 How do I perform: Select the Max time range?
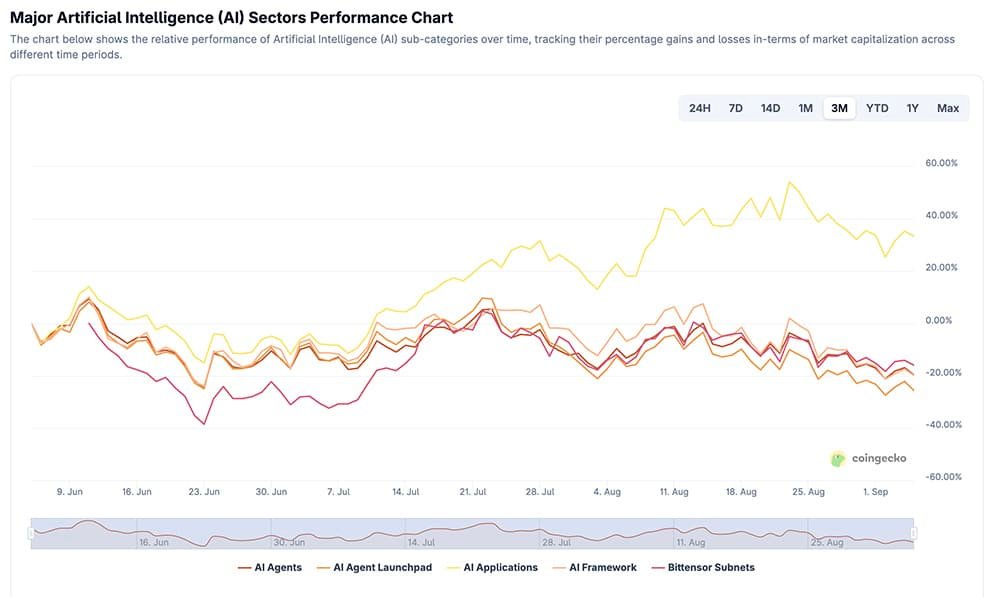click(x=948, y=108)
